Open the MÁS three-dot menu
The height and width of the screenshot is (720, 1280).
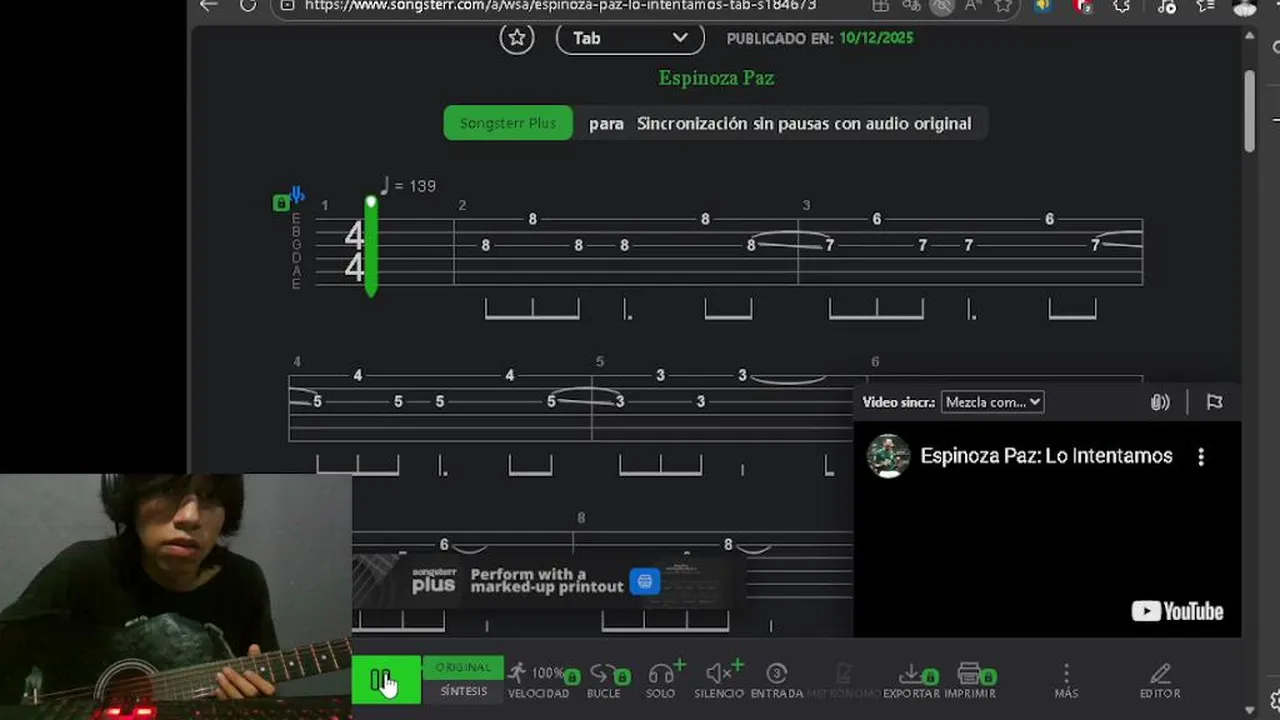click(x=1066, y=681)
